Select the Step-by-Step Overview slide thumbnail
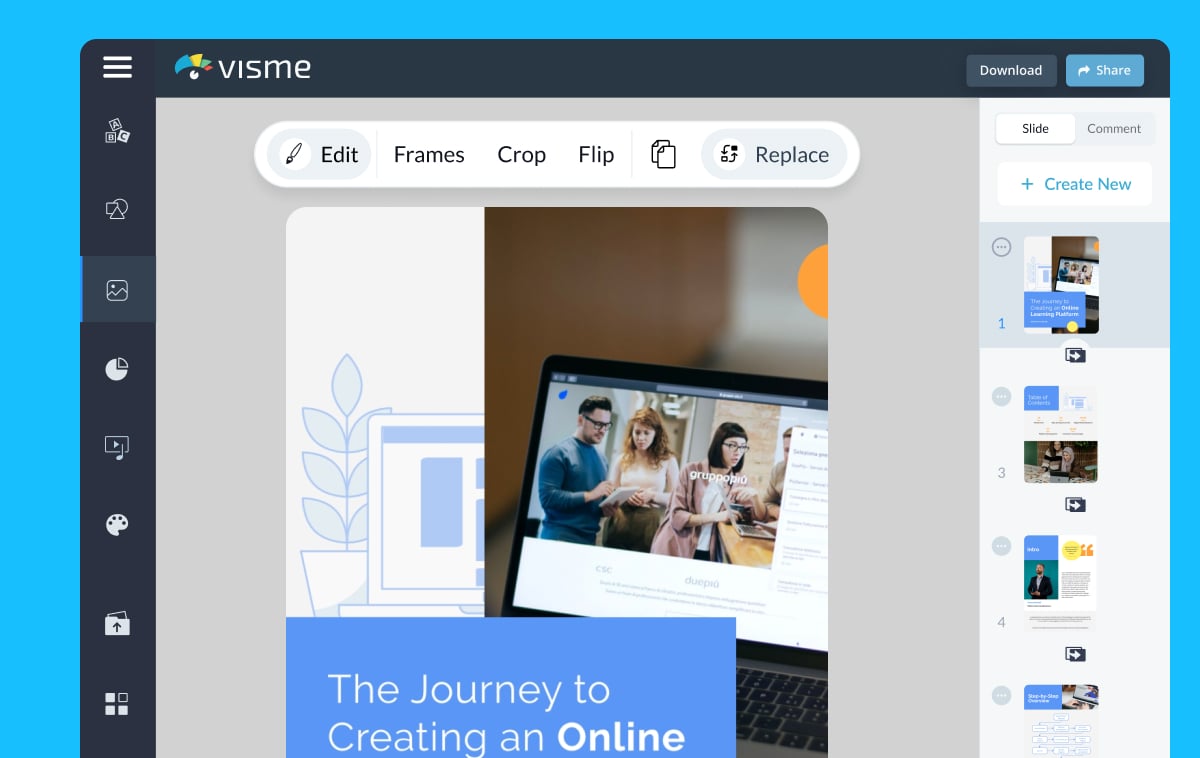The height and width of the screenshot is (758, 1200). point(1061,721)
